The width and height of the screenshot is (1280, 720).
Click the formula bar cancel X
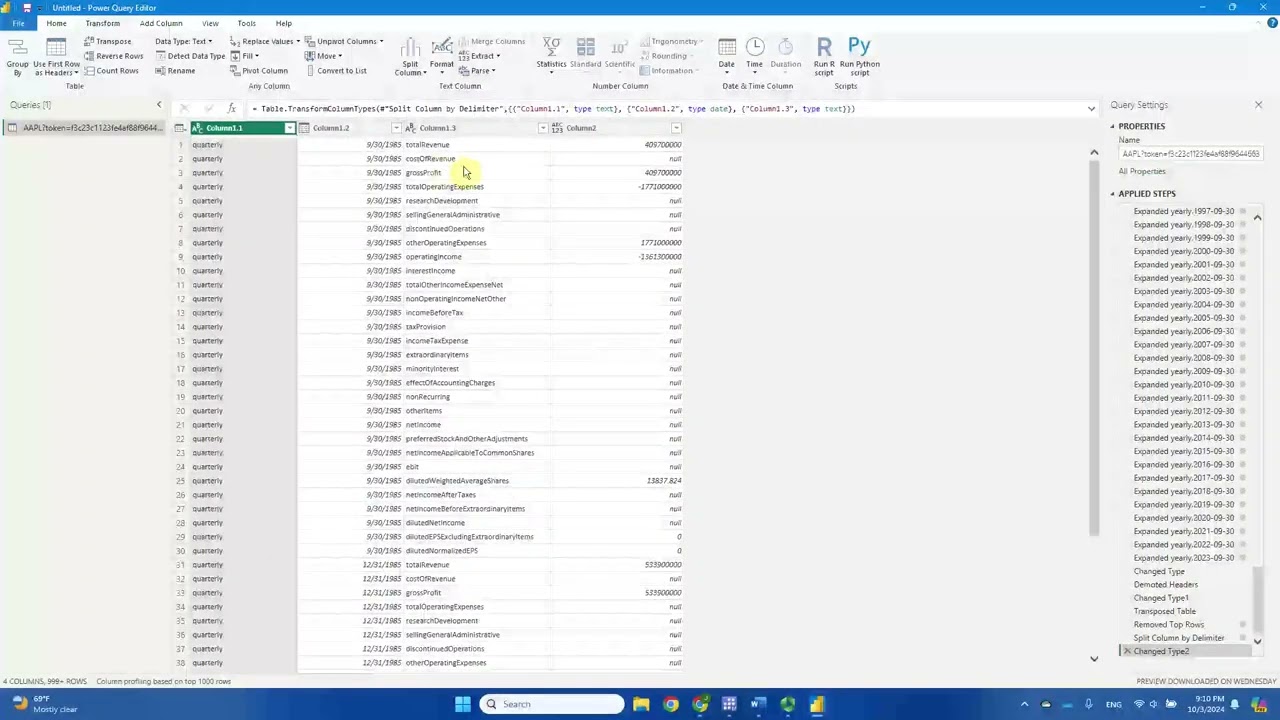(184, 108)
